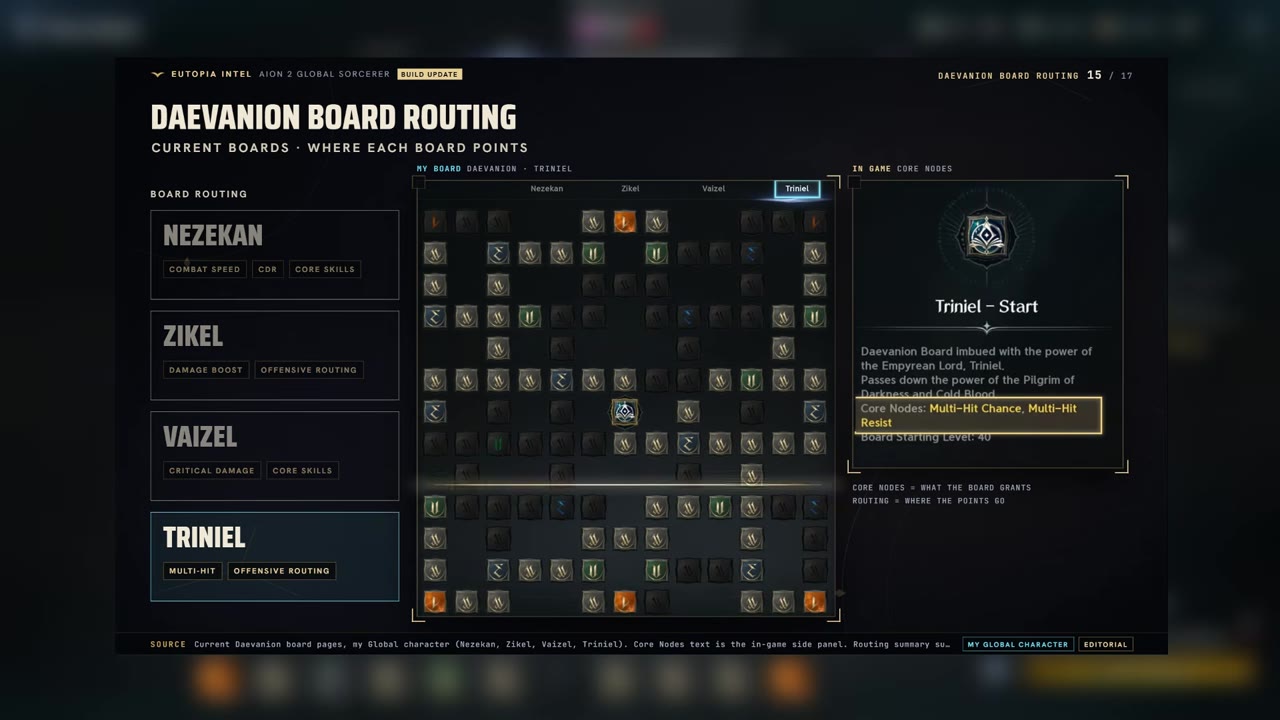Click the highlighted Core Nodes Multi-Hit line

(x=980, y=415)
